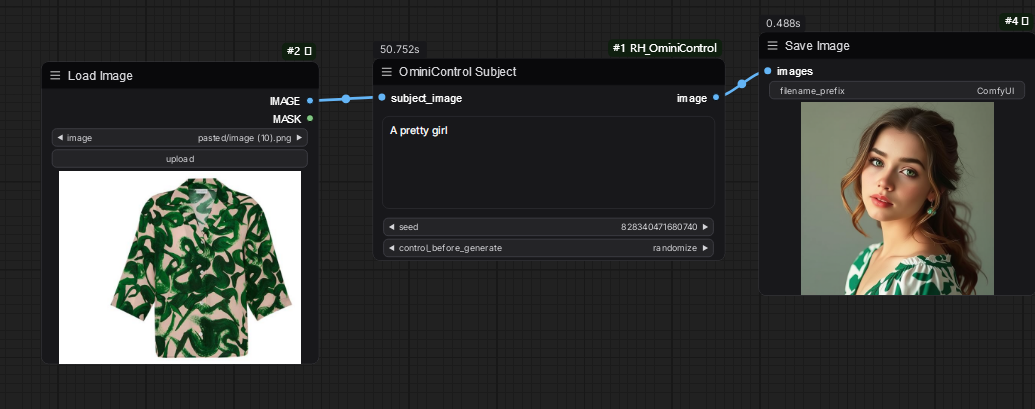Select previous image file with left arrow
1035x409 pixels.
click(x=60, y=138)
